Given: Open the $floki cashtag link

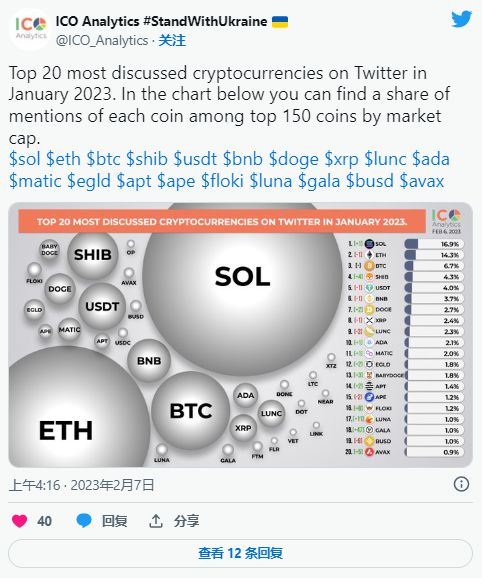Looking at the screenshot, I should click(x=222, y=181).
